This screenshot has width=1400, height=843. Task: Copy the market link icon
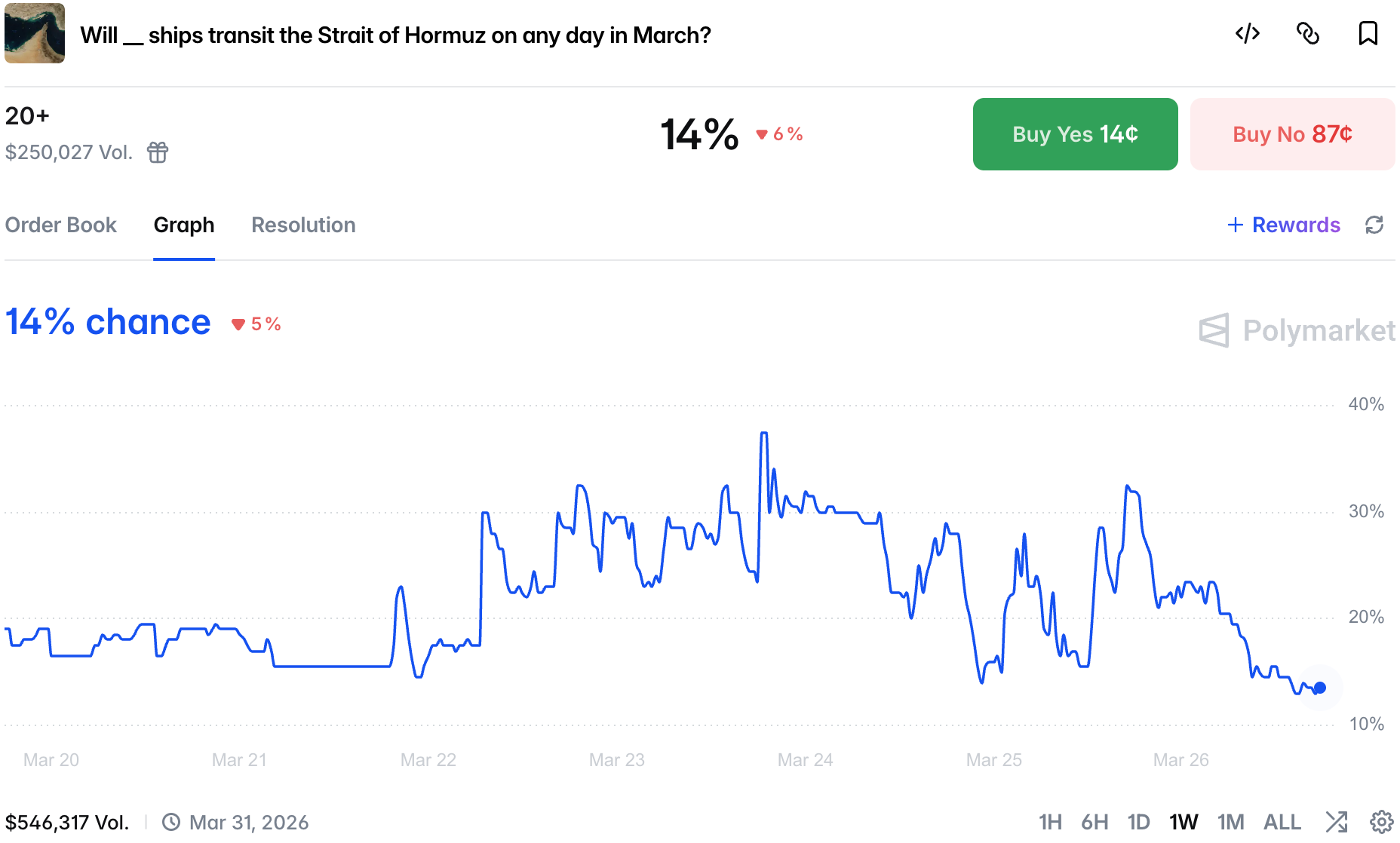point(1308,34)
